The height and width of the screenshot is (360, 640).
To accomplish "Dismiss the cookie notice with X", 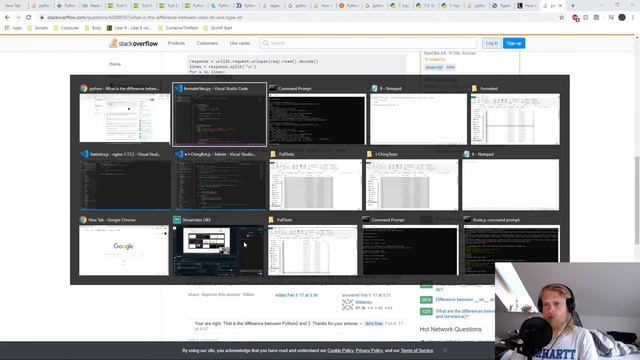I will (444, 350).
